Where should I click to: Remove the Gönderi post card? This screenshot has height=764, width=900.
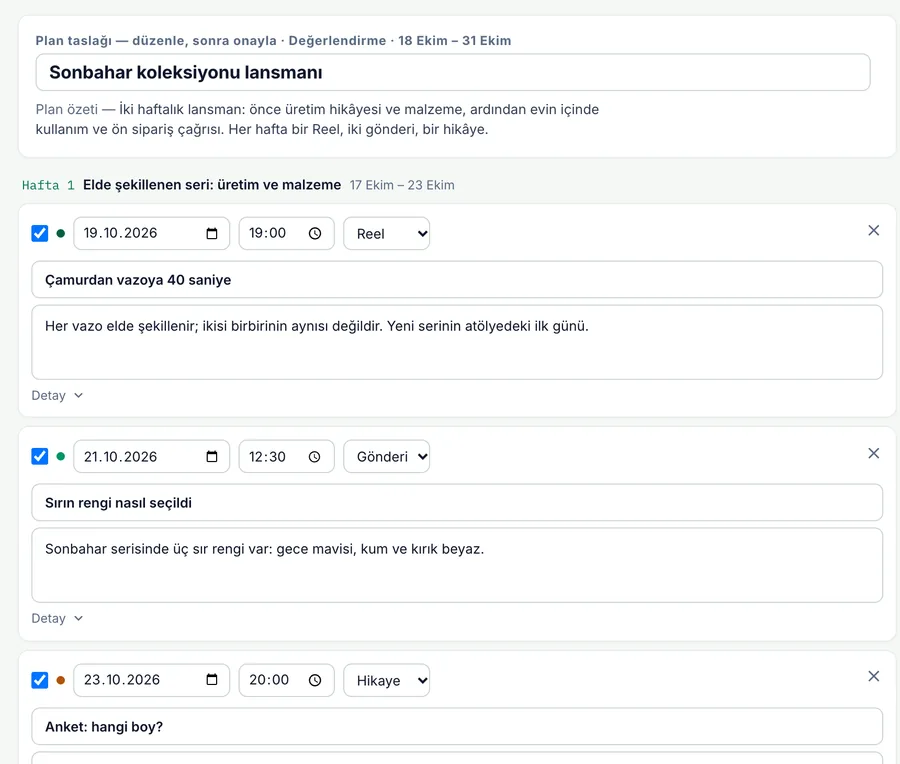pos(874,453)
